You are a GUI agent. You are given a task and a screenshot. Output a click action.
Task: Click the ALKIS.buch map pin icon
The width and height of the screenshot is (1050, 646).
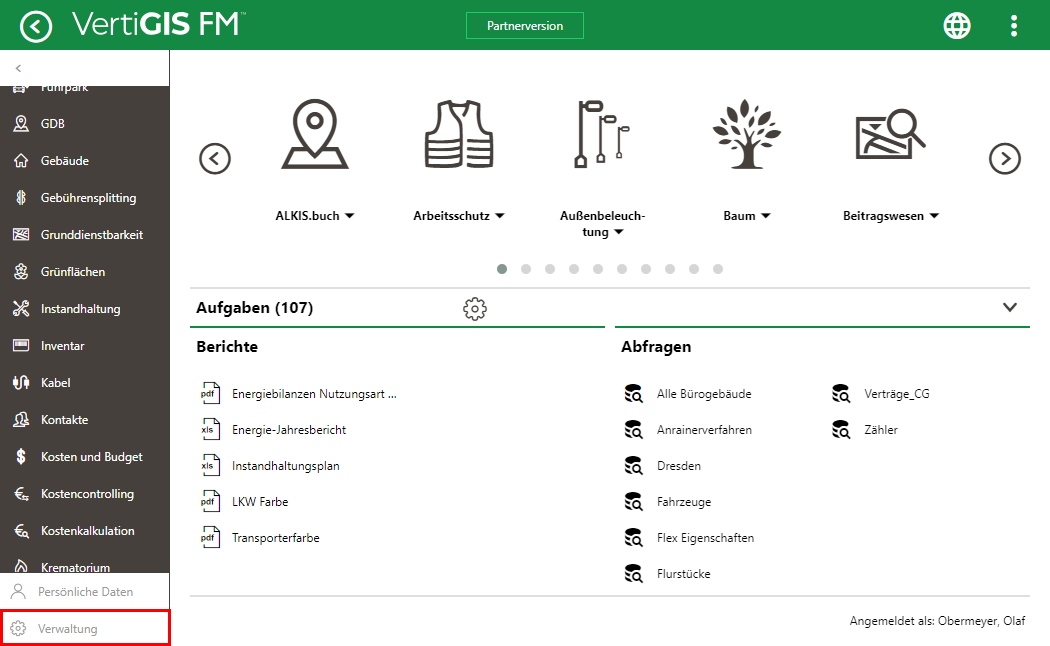tap(314, 135)
